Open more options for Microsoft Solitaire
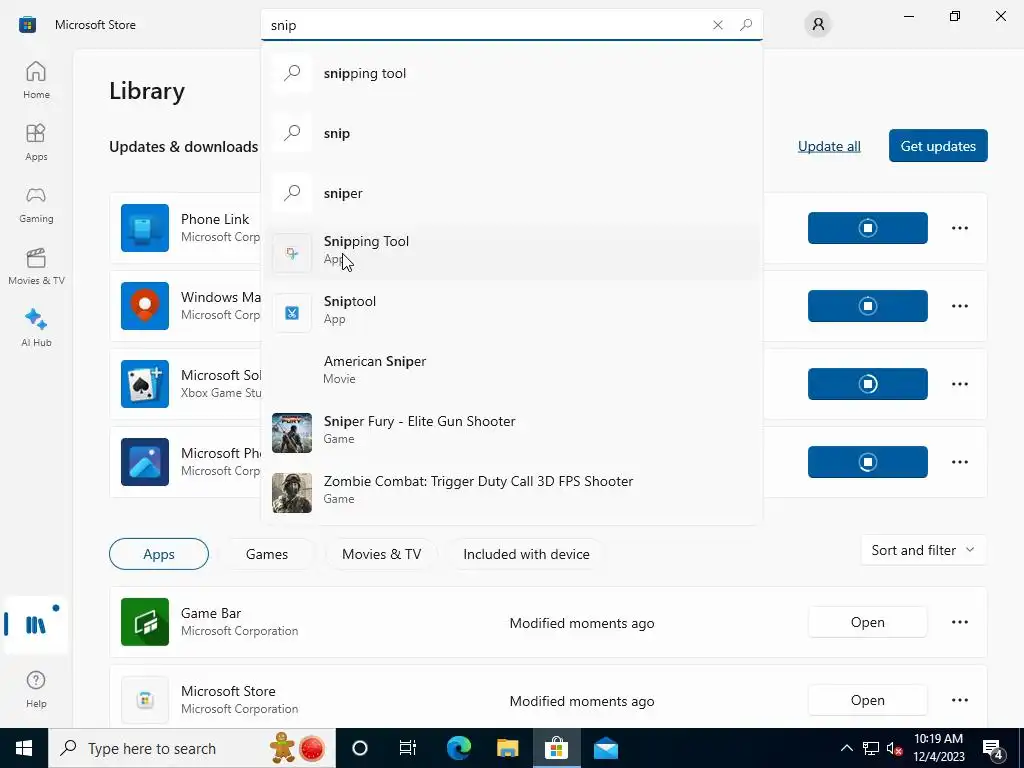 click(959, 384)
